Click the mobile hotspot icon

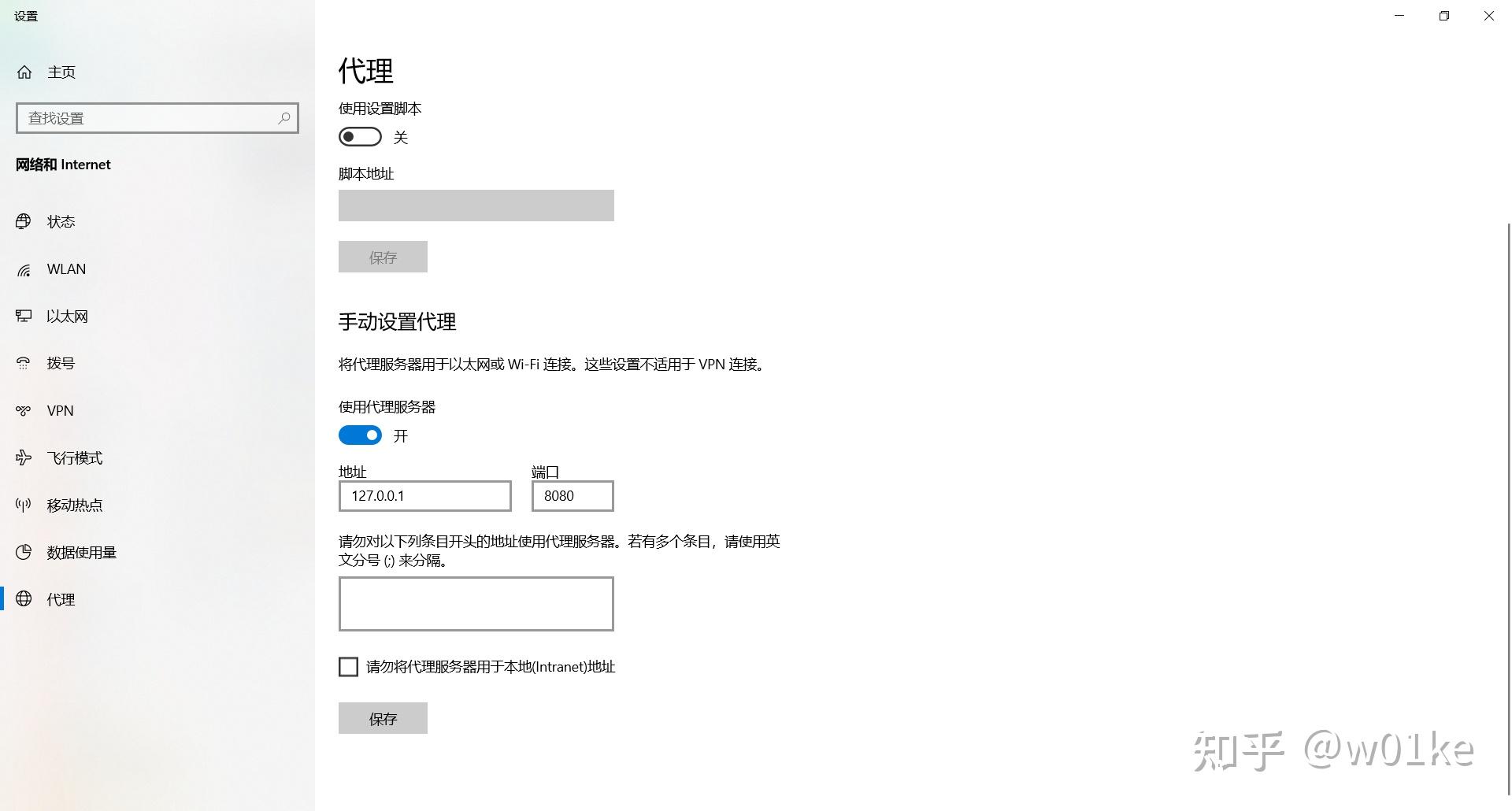(24, 505)
